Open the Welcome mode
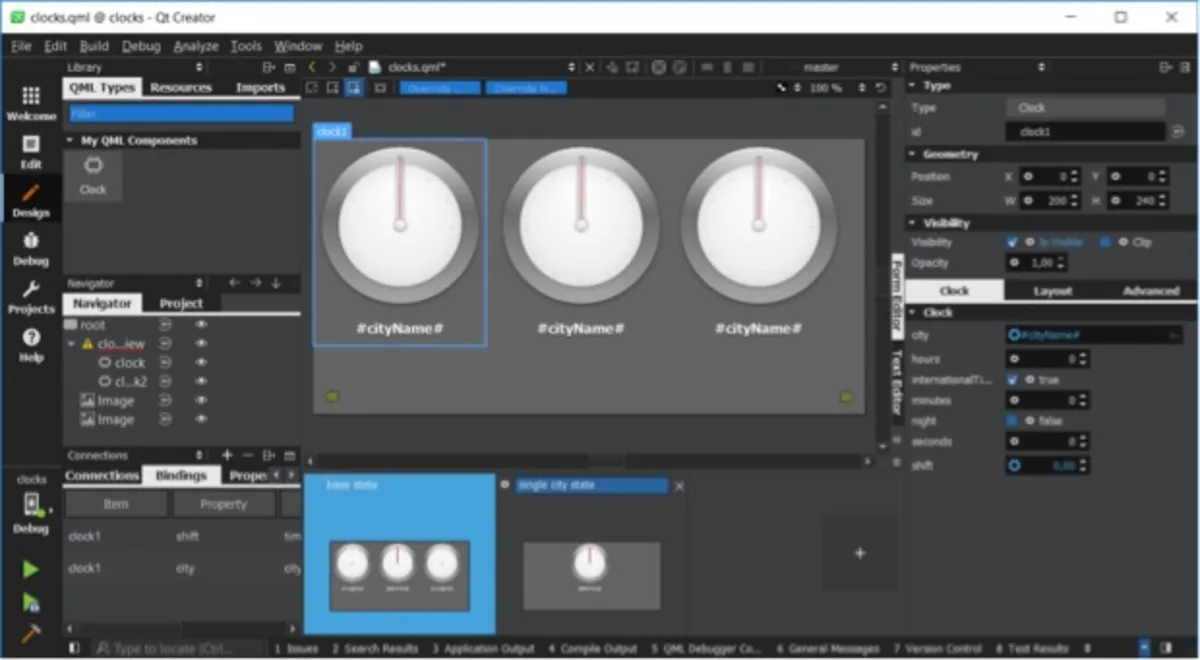The image size is (1200, 660). [31, 103]
